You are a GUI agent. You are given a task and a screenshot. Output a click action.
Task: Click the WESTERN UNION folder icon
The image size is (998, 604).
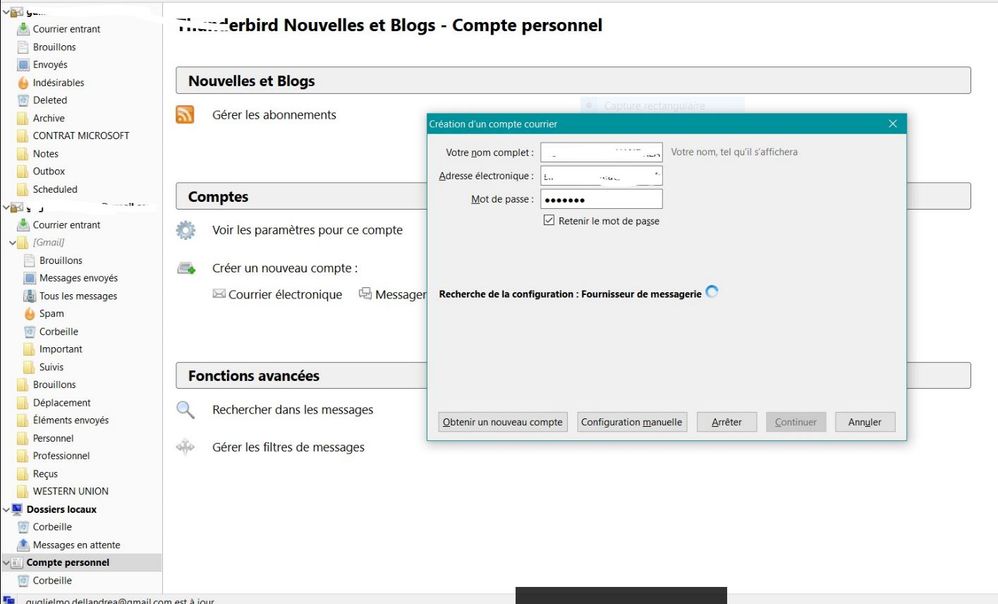tap(23, 491)
